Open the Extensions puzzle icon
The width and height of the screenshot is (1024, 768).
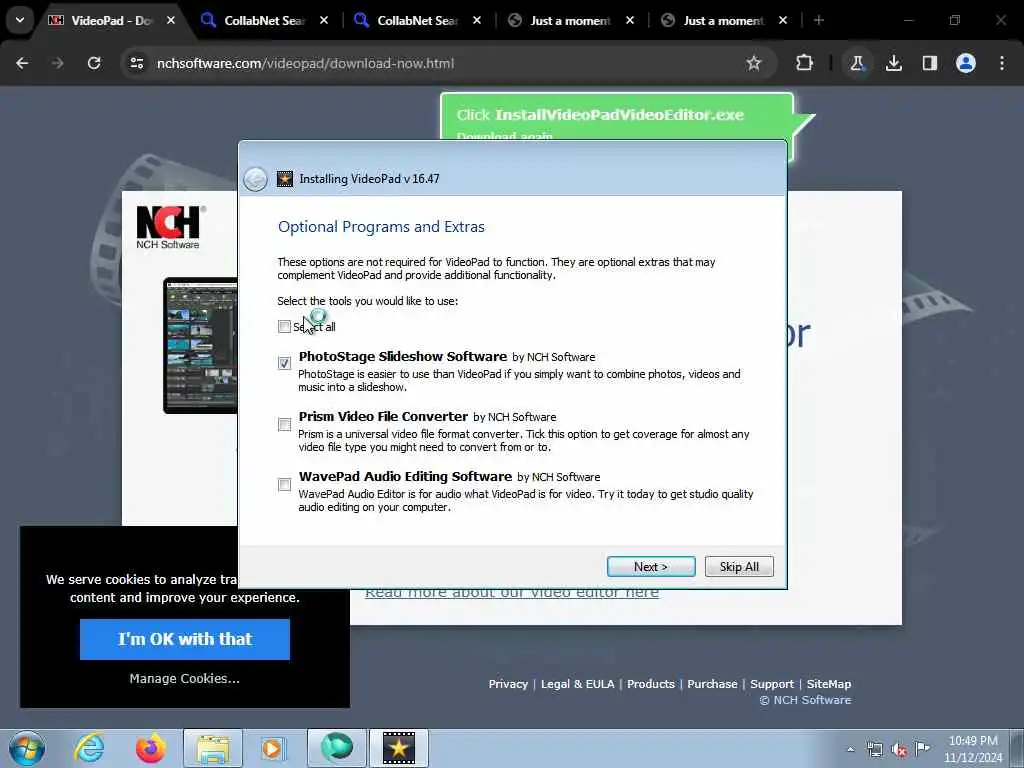tap(805, 63)
